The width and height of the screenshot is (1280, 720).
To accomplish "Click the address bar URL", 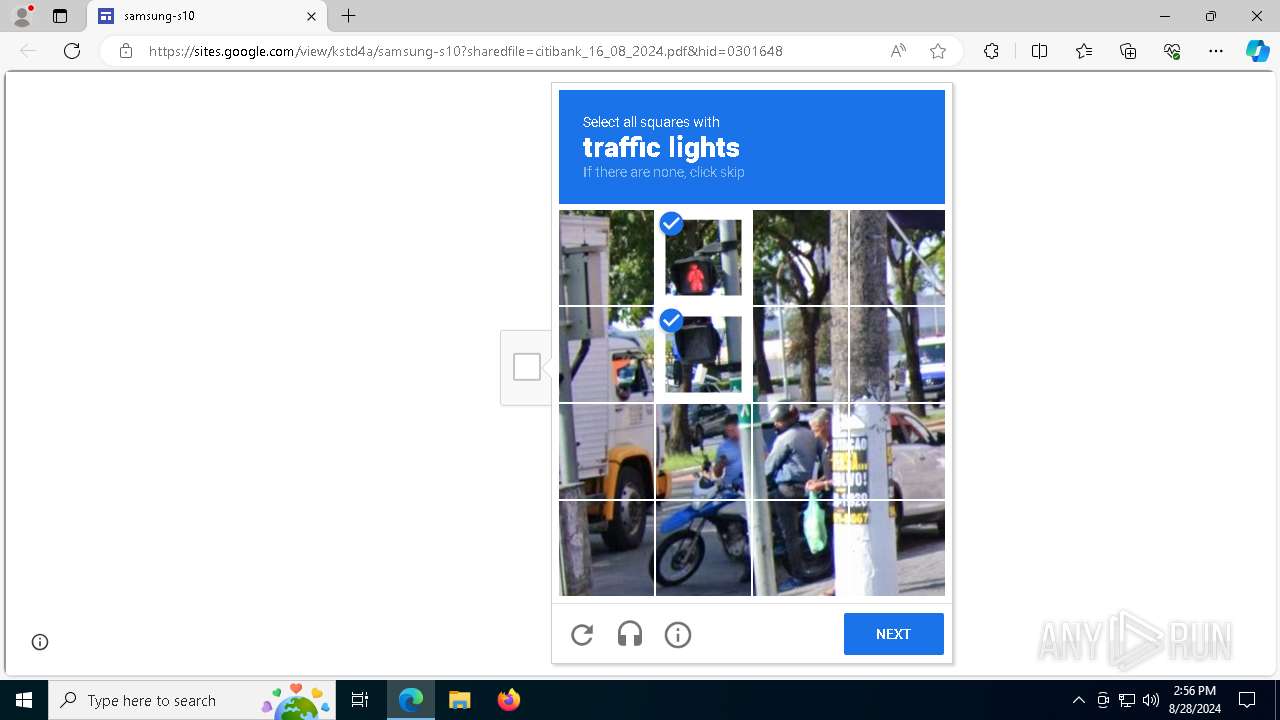I will pyautogui.click(x=465, y=51).
